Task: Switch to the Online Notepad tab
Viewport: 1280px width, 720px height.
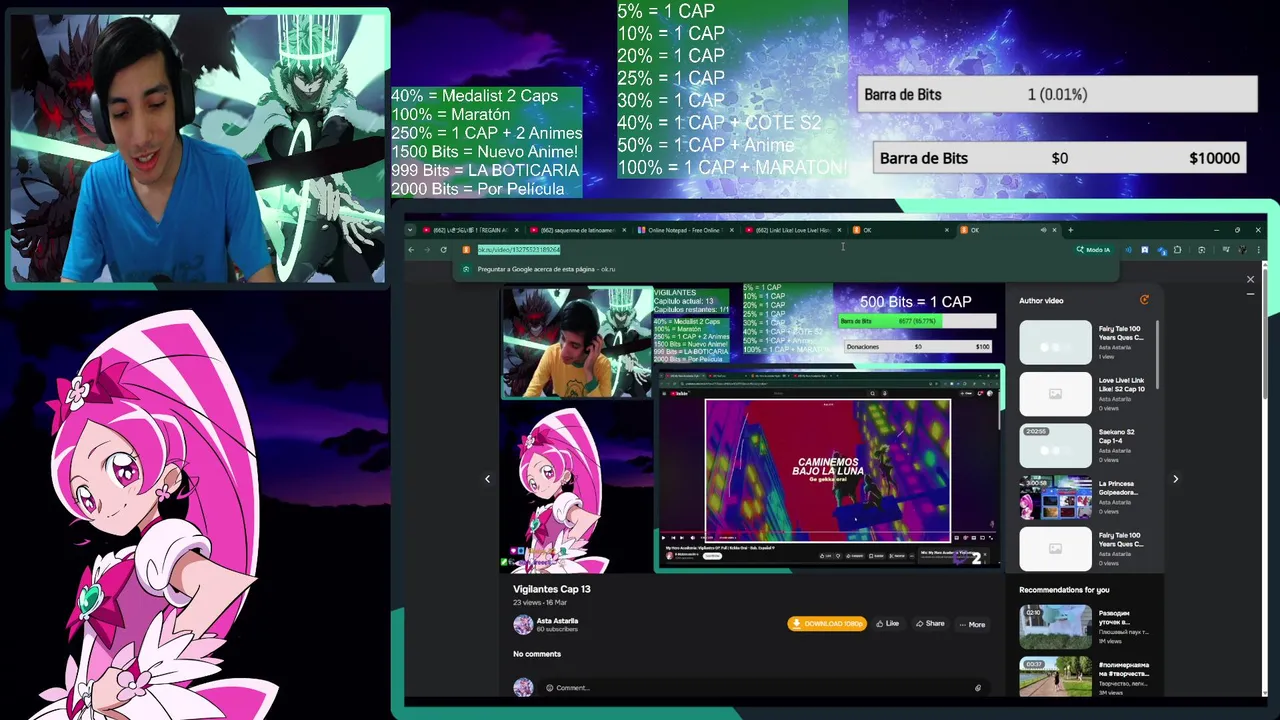Action: coord(685,230)
